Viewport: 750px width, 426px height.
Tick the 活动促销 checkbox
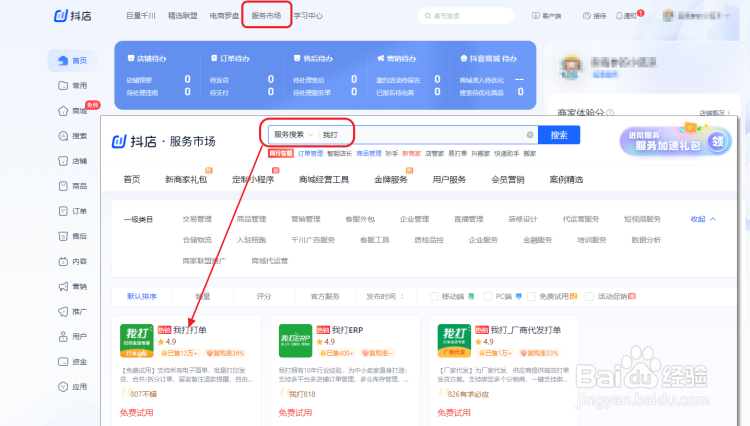589,297
